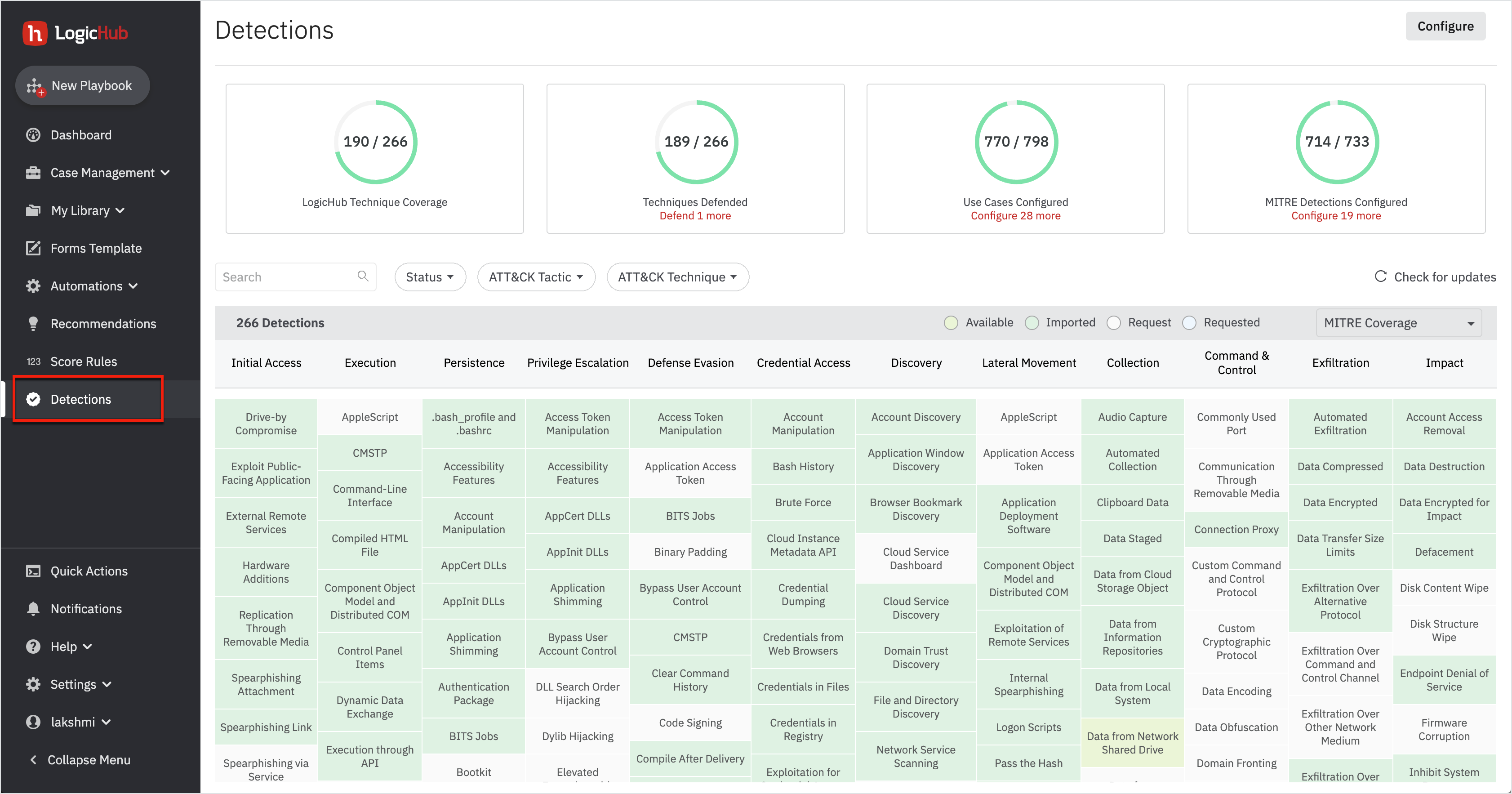
Task: Click the Forms Template edit icon
Action: [33, 248]
